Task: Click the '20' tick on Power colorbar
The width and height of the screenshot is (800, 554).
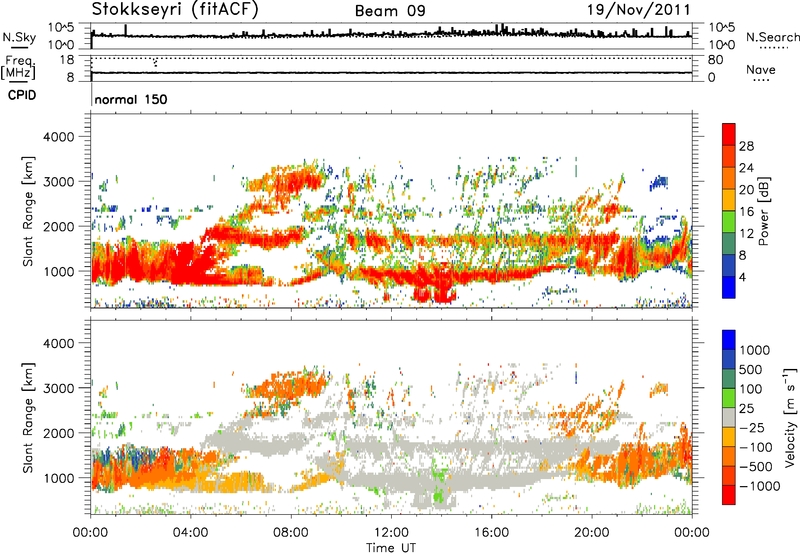Action: click(746, 190)
